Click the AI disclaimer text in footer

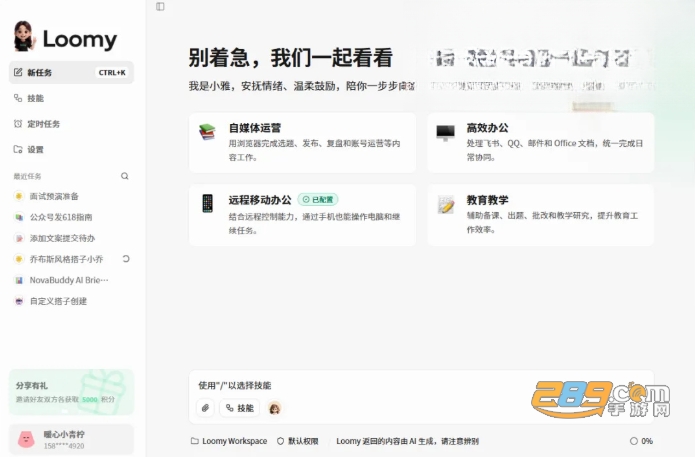407,441
